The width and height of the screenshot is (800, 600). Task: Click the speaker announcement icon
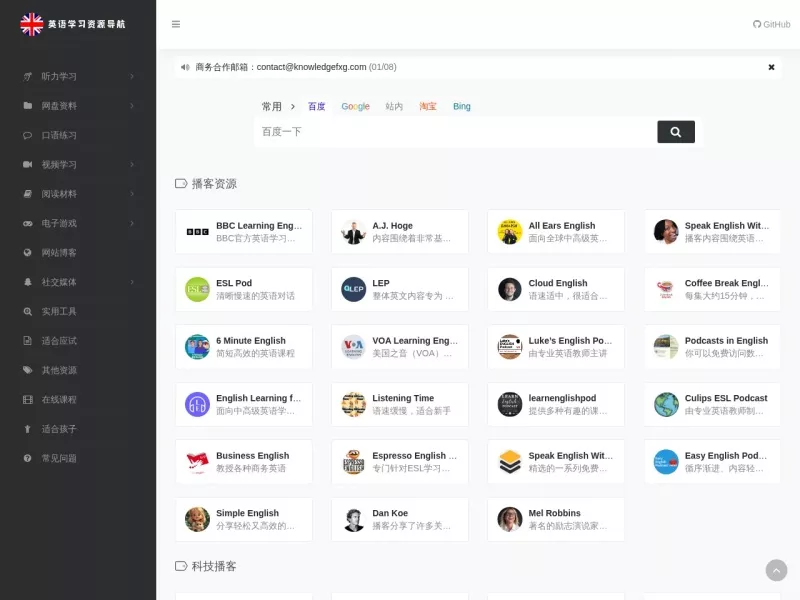tap(185, 67)
